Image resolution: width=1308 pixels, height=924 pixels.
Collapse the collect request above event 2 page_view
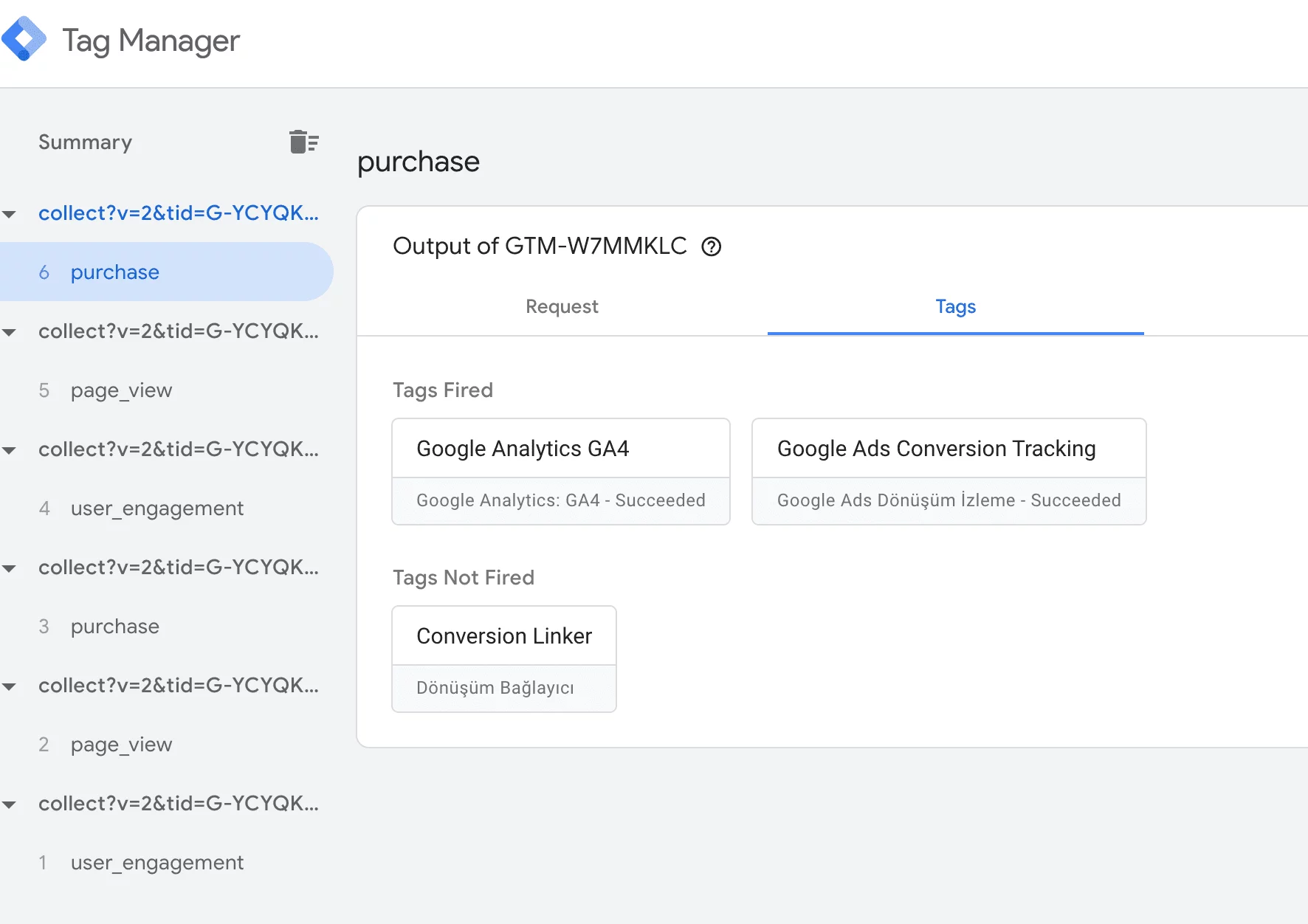point(9,686)
